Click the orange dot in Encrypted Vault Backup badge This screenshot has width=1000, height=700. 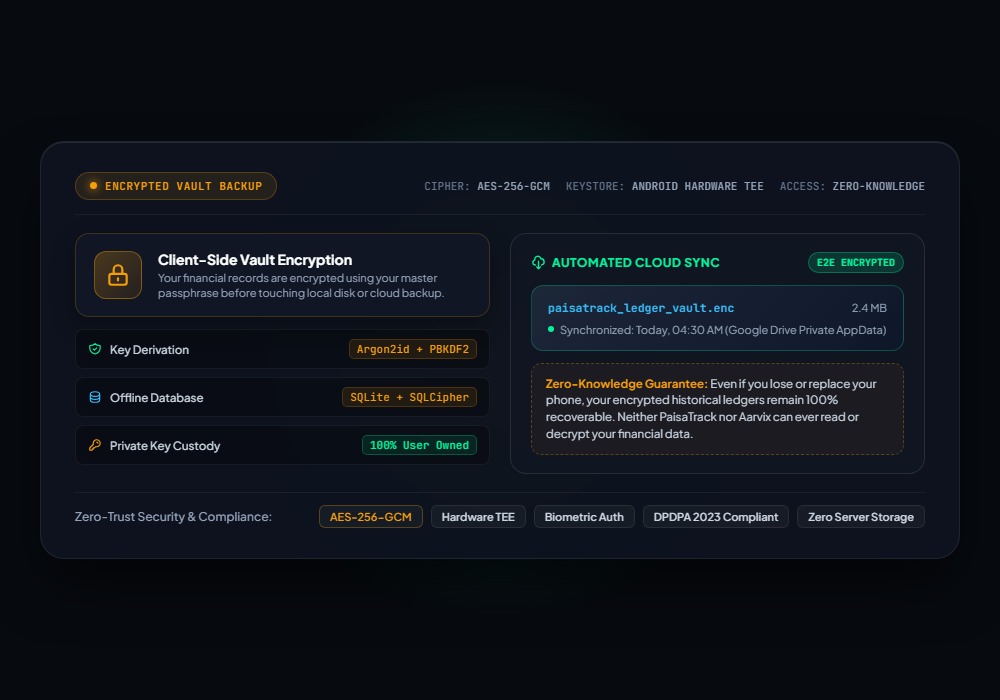94,186
